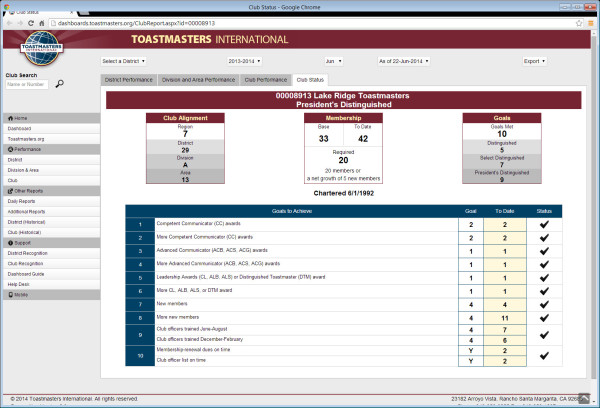Open the Division & Area link
This screenshot has width=600, height=408.
[52, 170]
